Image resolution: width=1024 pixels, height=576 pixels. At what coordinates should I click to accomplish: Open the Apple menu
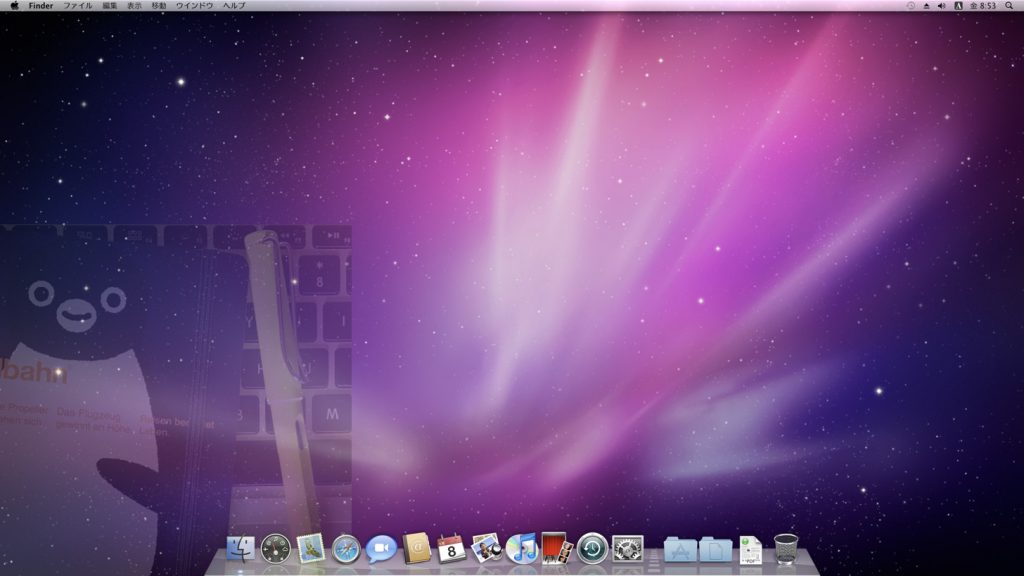coord(14,5)
